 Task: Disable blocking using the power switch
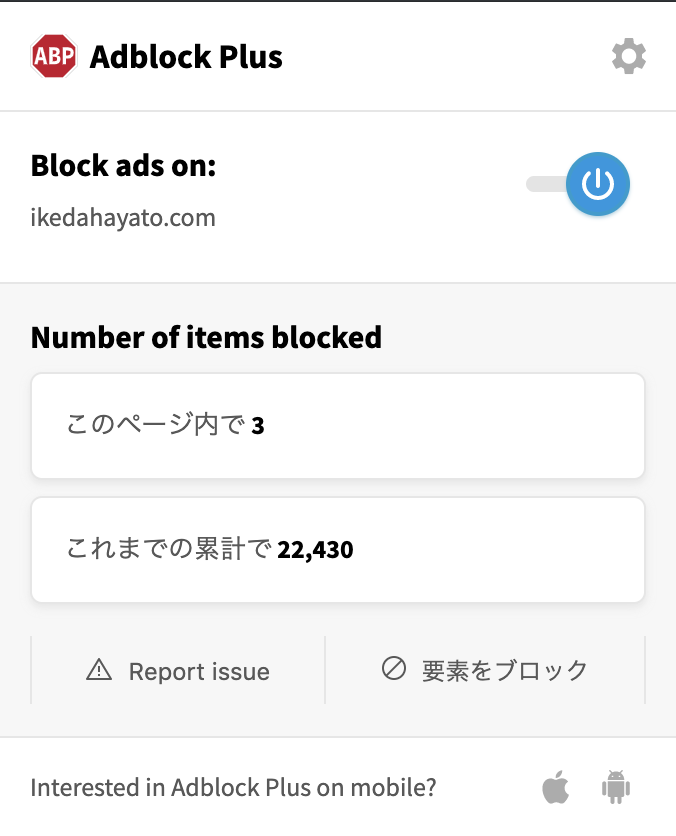597,184
